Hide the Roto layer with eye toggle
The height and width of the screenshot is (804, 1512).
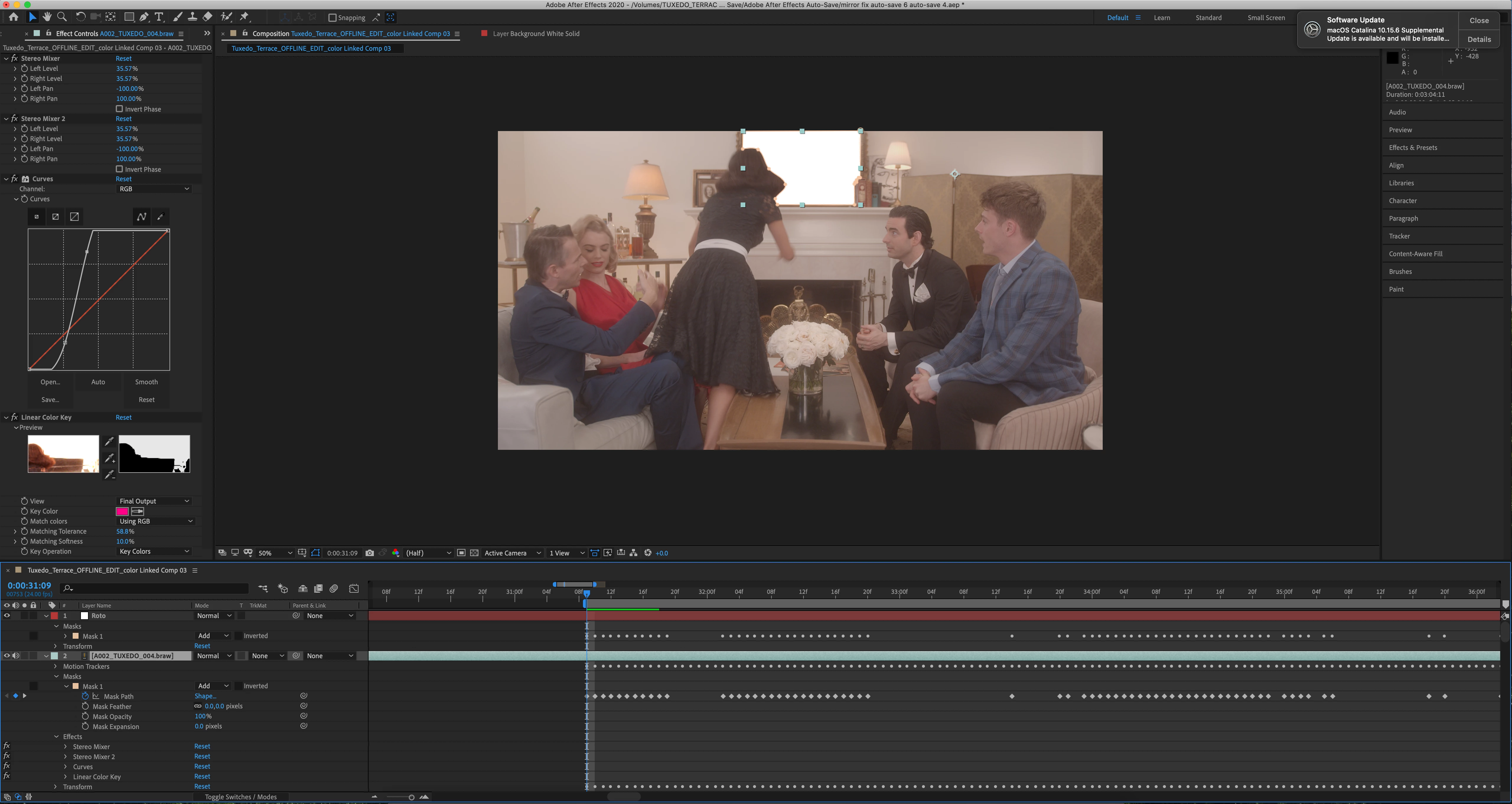(7, 616)
